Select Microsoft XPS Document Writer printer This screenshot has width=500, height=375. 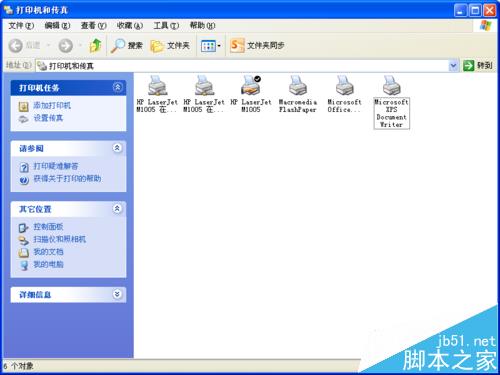point(391,102)
